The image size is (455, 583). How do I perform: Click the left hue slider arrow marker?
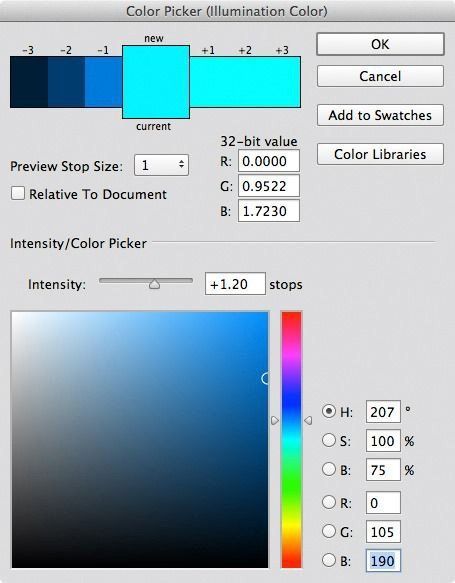(275, 421)
